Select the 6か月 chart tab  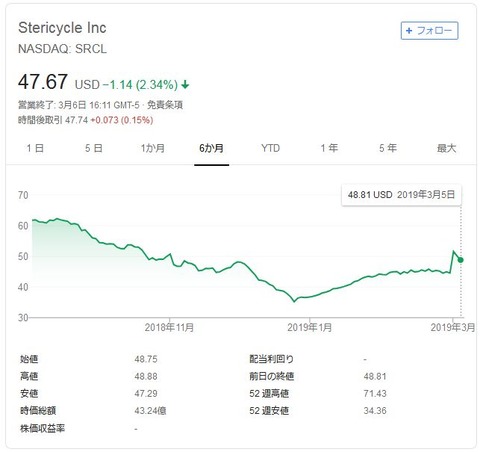tap(211, 148)
